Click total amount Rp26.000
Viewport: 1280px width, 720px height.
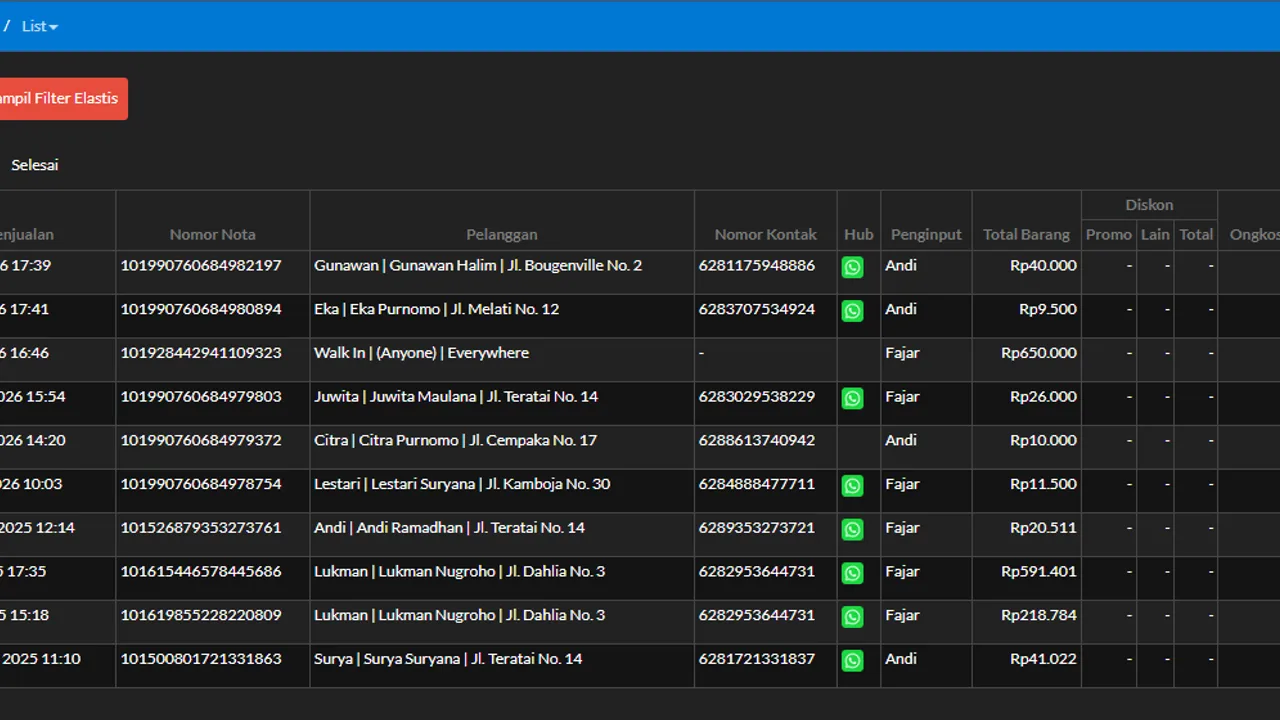click(x=1043, y=396)
